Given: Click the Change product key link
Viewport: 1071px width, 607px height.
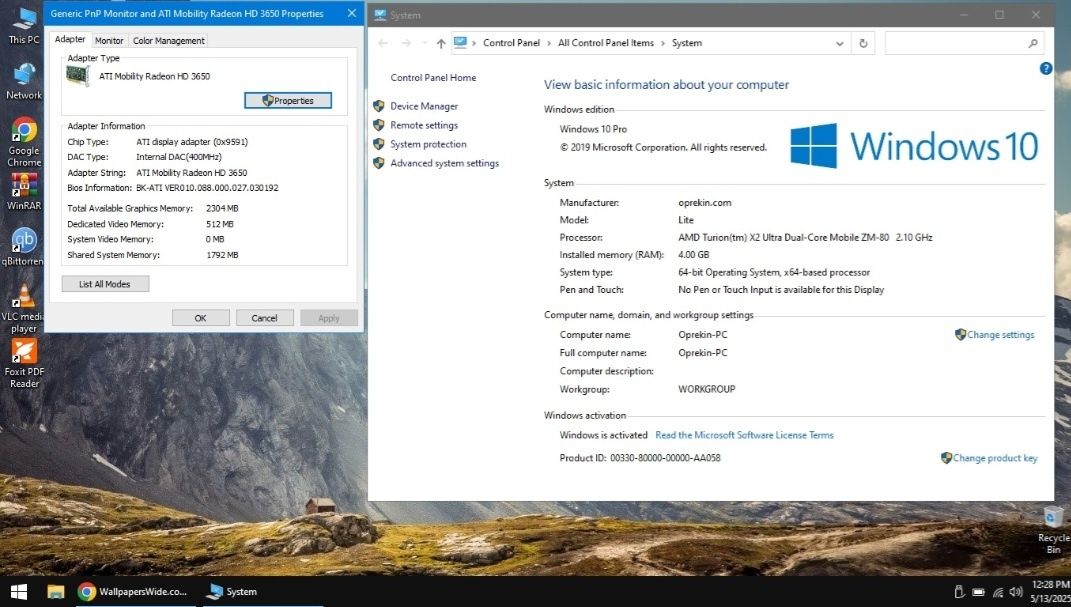Looking at the screenshot, I should [x=995, y=458].
